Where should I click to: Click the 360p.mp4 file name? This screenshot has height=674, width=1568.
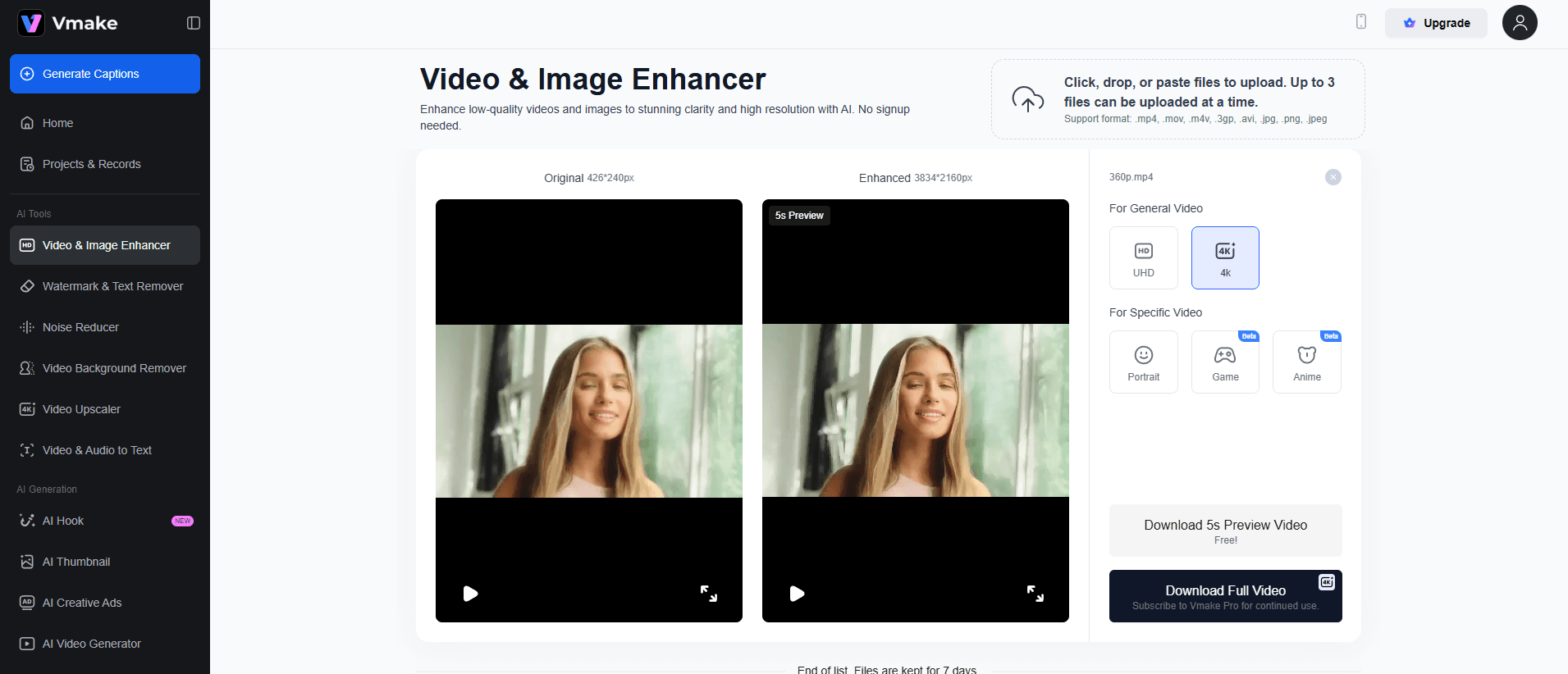(1131, 177)
